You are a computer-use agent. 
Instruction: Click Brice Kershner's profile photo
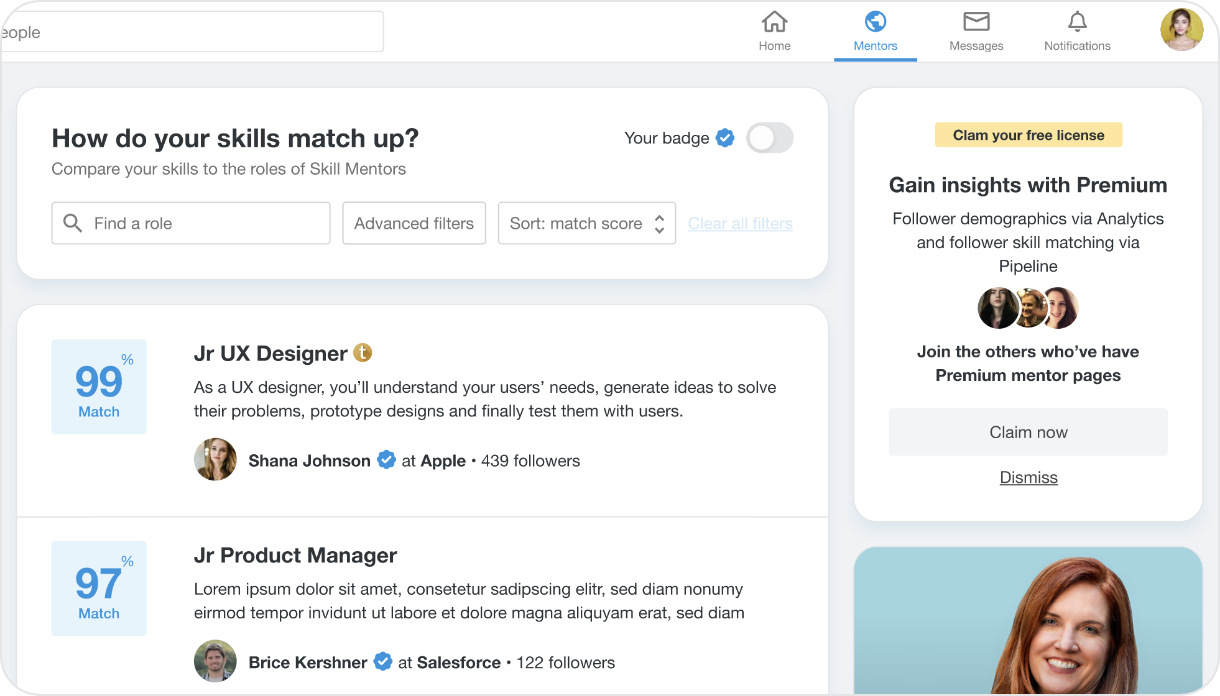coord(215,662)
